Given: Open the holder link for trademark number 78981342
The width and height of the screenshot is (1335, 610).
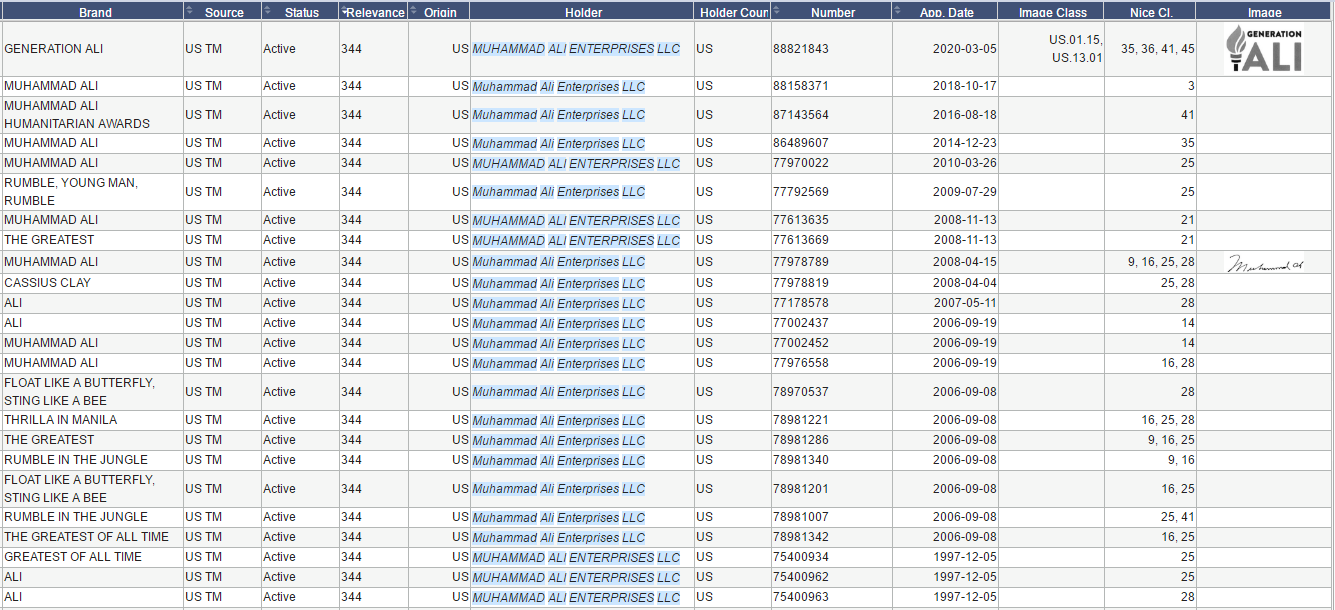Looking at the screenshot, I should click(559, 537).
